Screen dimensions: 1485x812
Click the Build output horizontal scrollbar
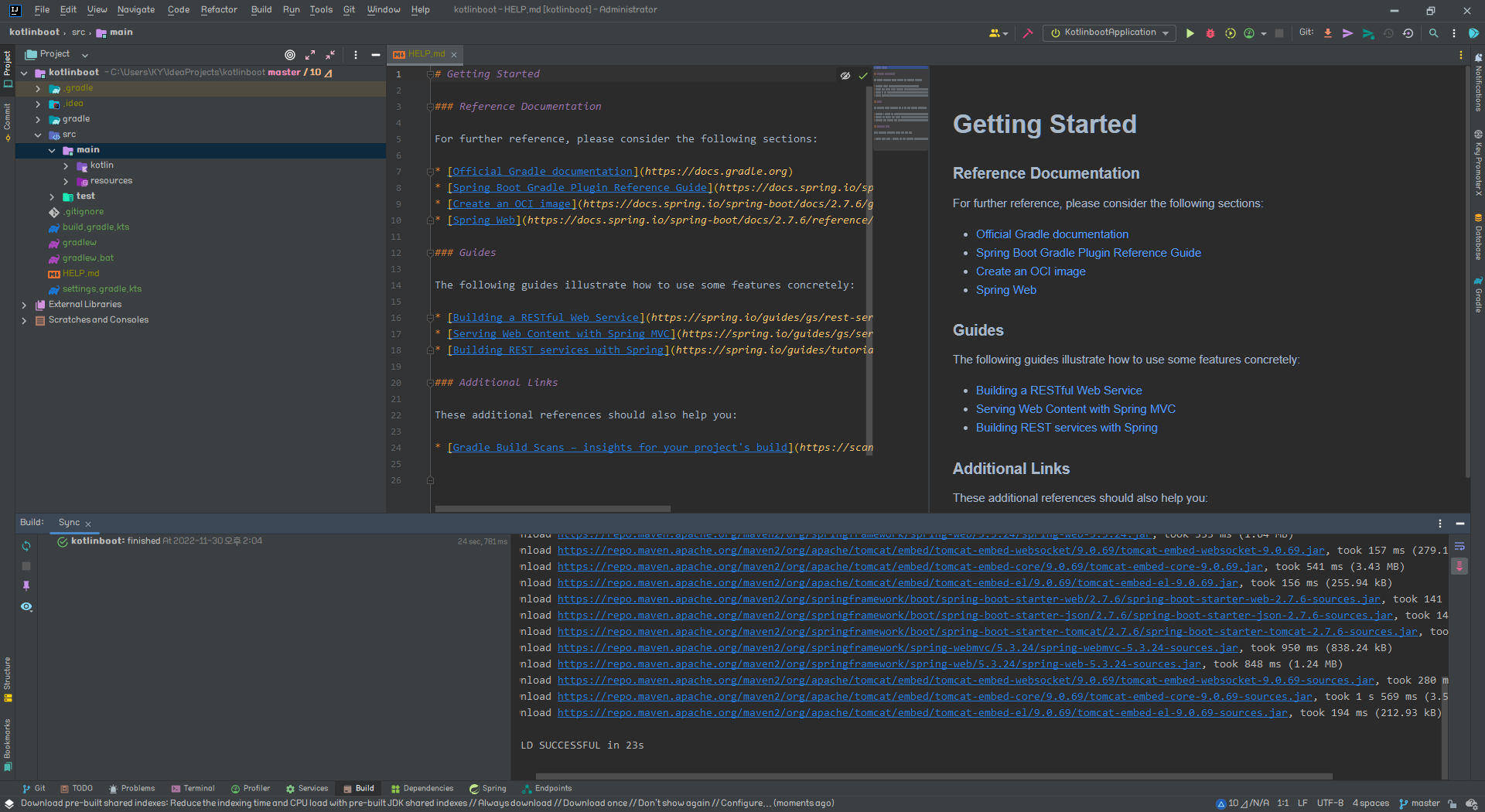[934, 776]
